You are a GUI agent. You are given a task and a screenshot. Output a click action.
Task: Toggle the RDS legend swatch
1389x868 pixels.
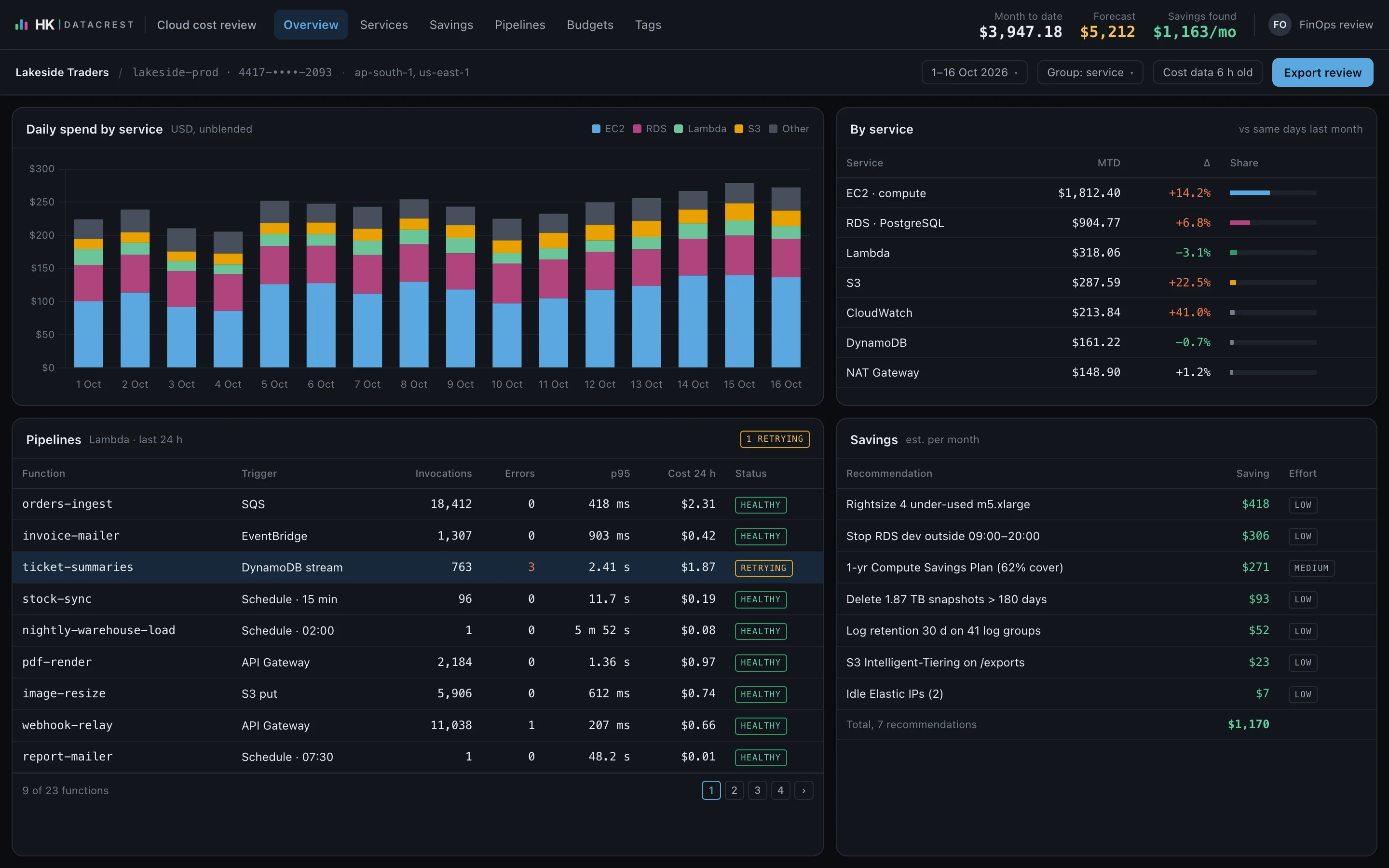637,129
